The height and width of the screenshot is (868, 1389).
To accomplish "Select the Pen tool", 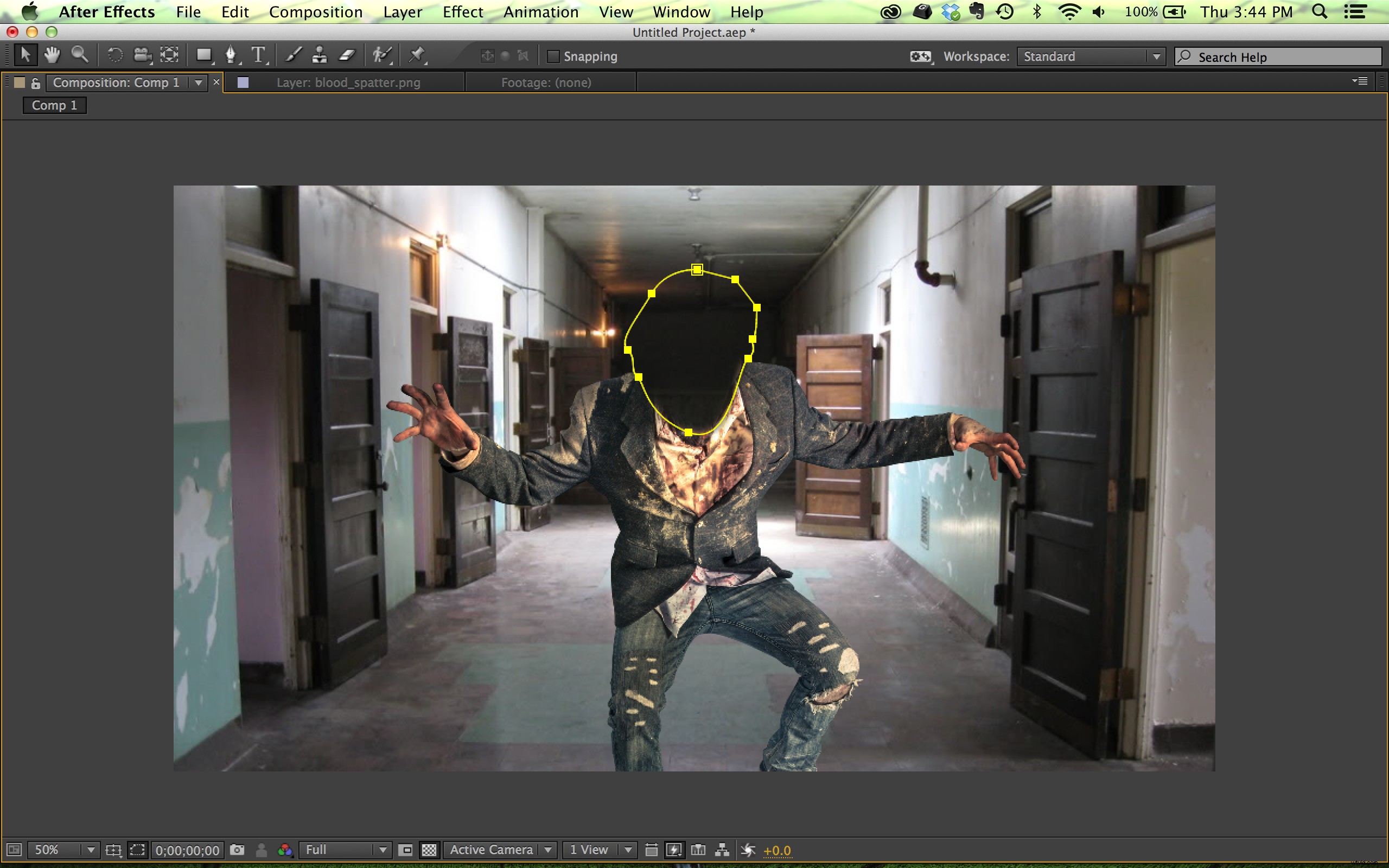I will point(231,56).
